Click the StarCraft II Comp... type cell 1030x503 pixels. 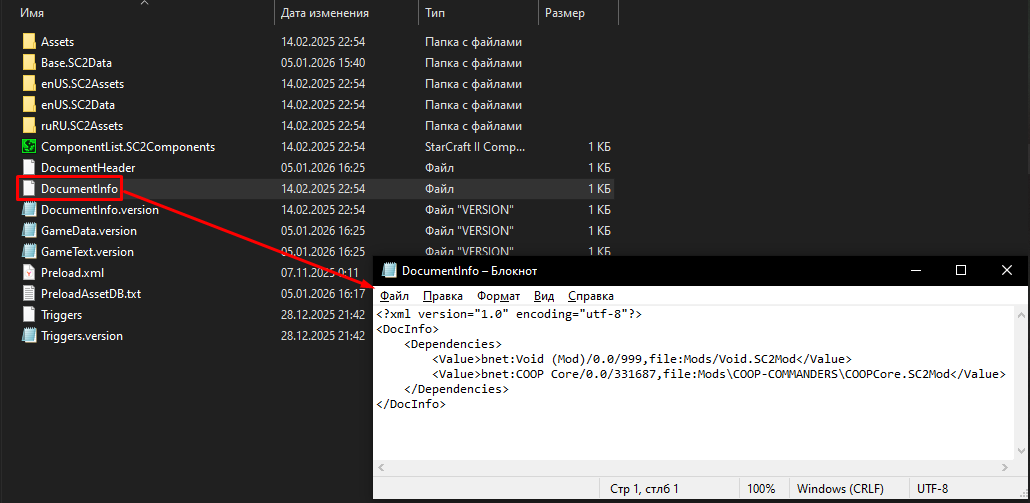tap(475, 147)
